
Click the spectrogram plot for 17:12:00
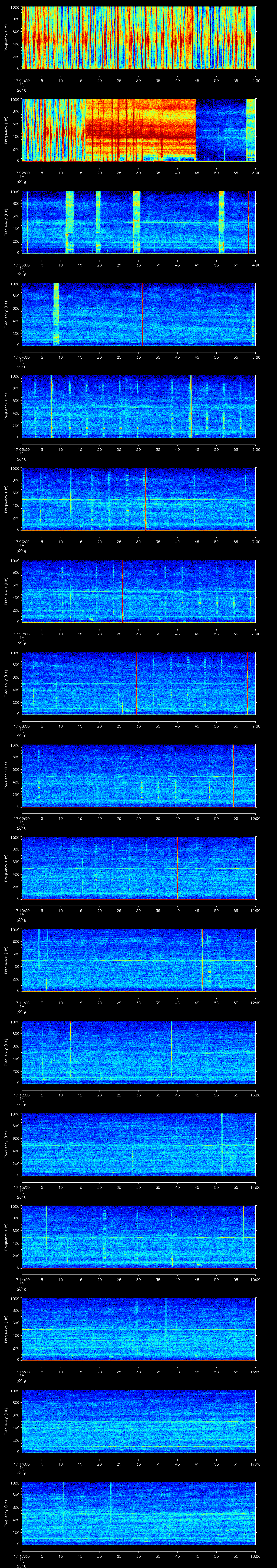coord(139,1052)
